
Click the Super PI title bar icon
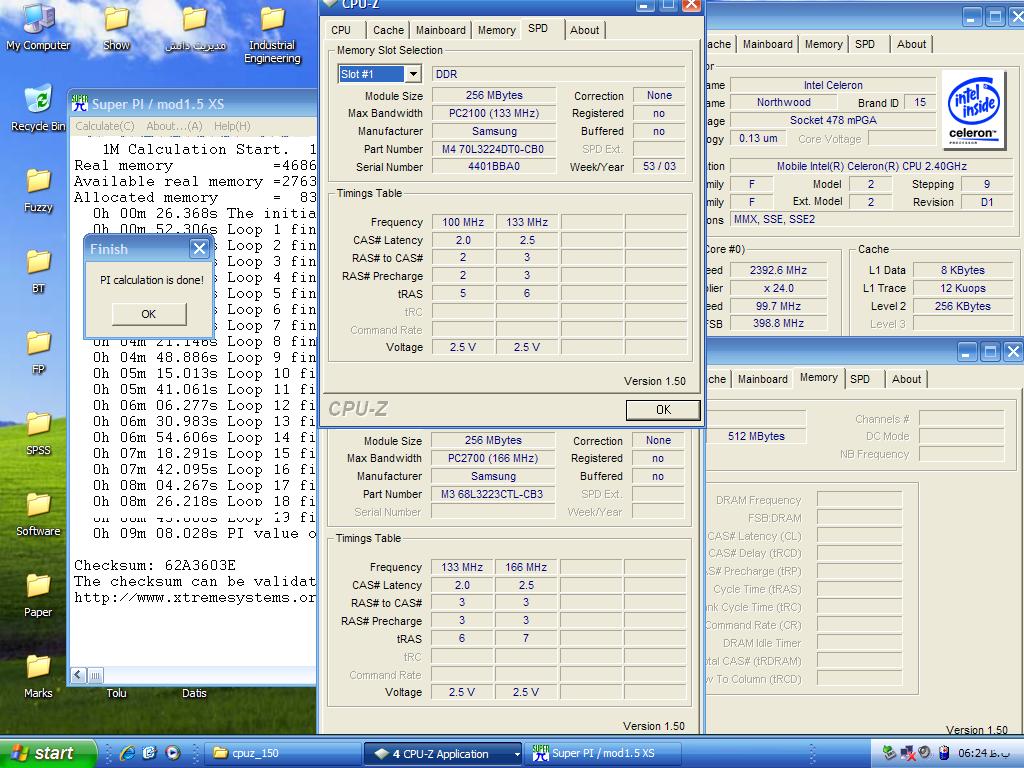click(80, 103)
